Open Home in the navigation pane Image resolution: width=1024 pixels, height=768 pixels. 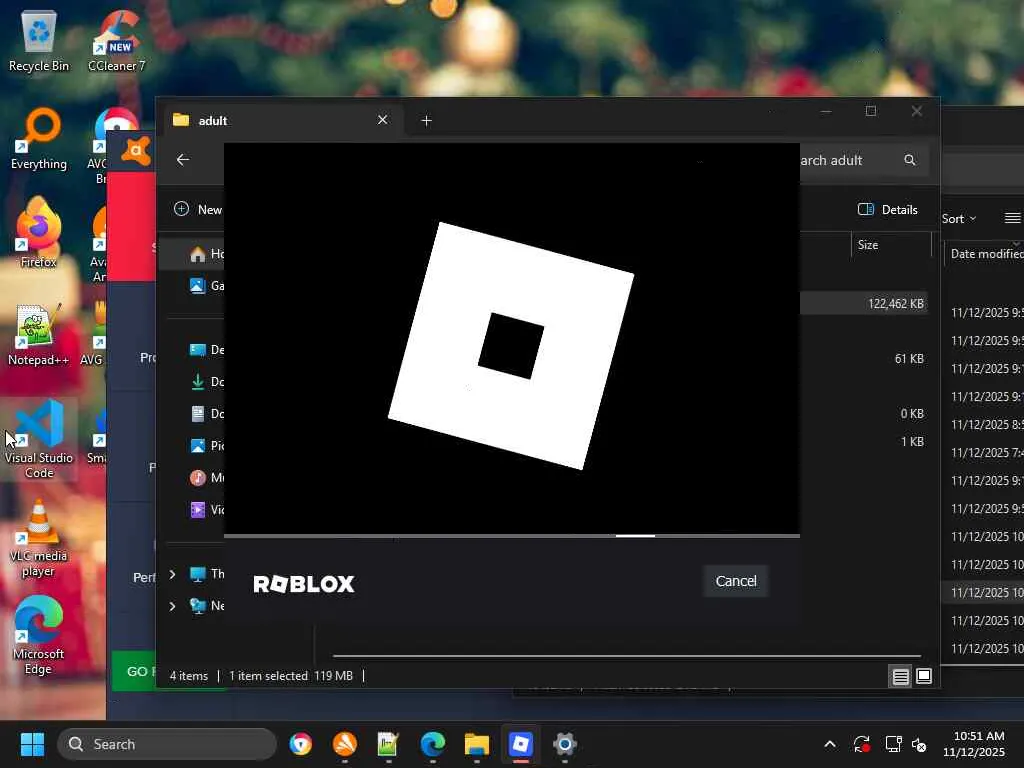(193, 254)
